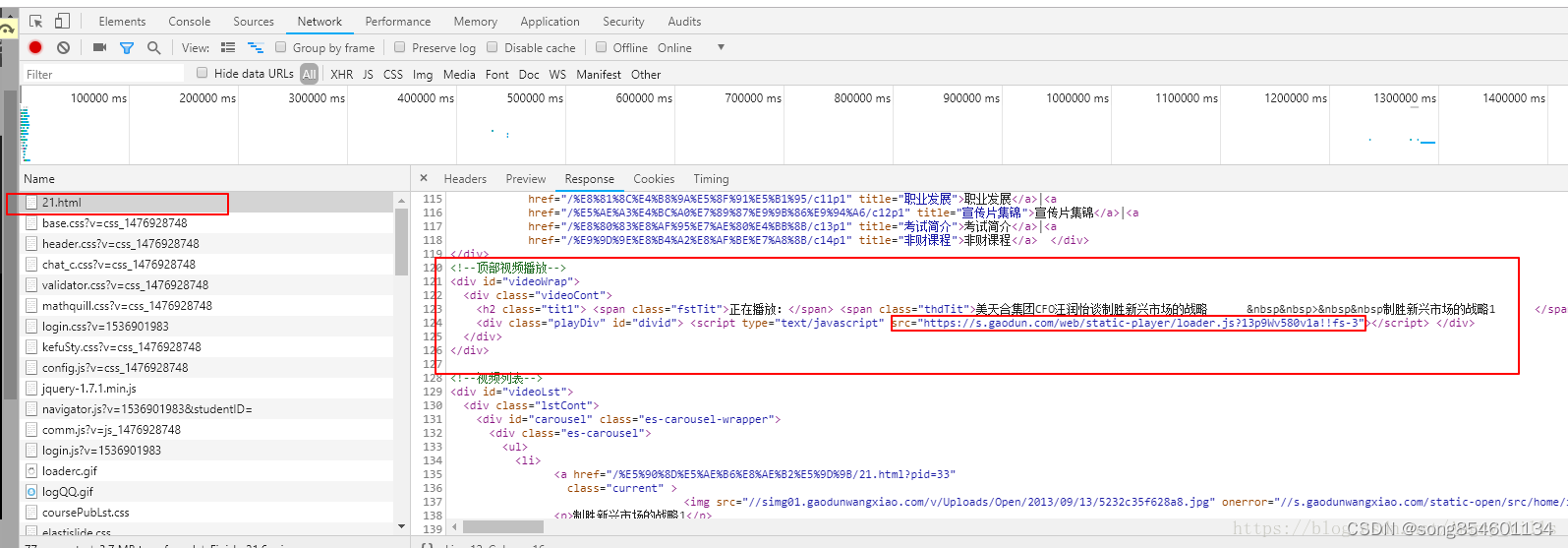Select login.css?v=1536901983 request
Image resolution: width=1568 pixels, height=548 pixels.
(206, 326)
